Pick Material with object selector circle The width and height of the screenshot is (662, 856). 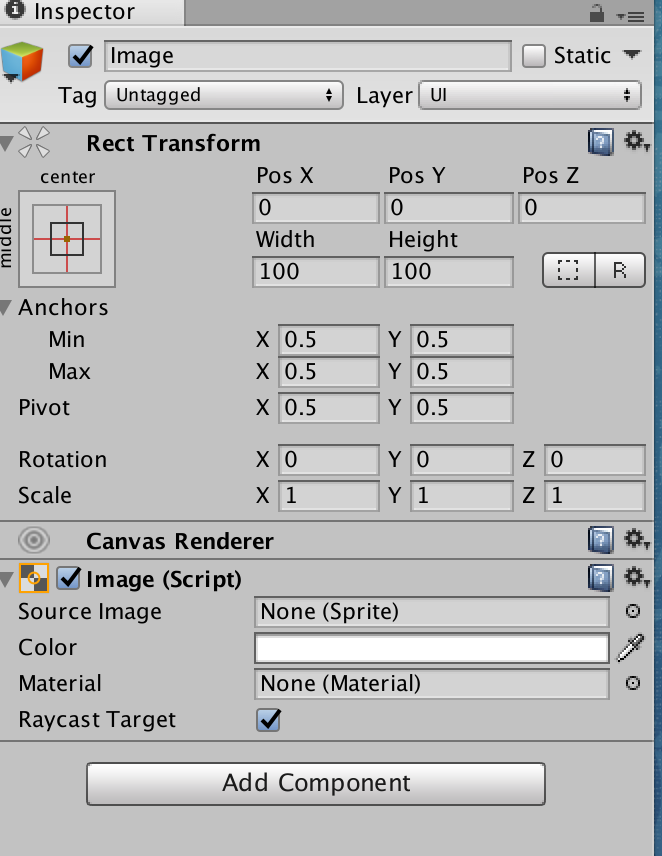pos(633,683)
